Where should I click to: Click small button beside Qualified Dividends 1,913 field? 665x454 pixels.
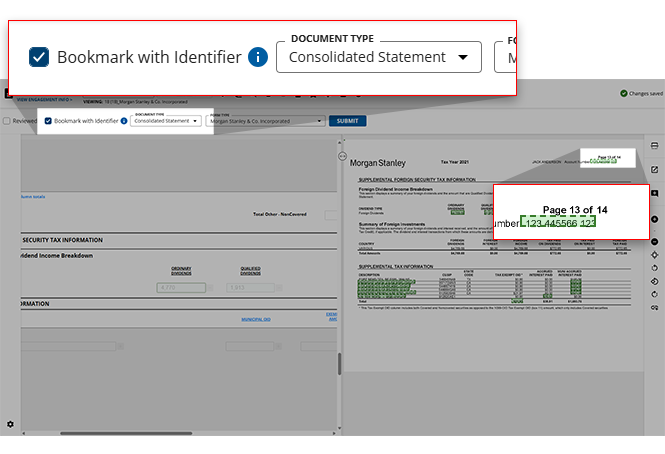click(x=279, y=288)
